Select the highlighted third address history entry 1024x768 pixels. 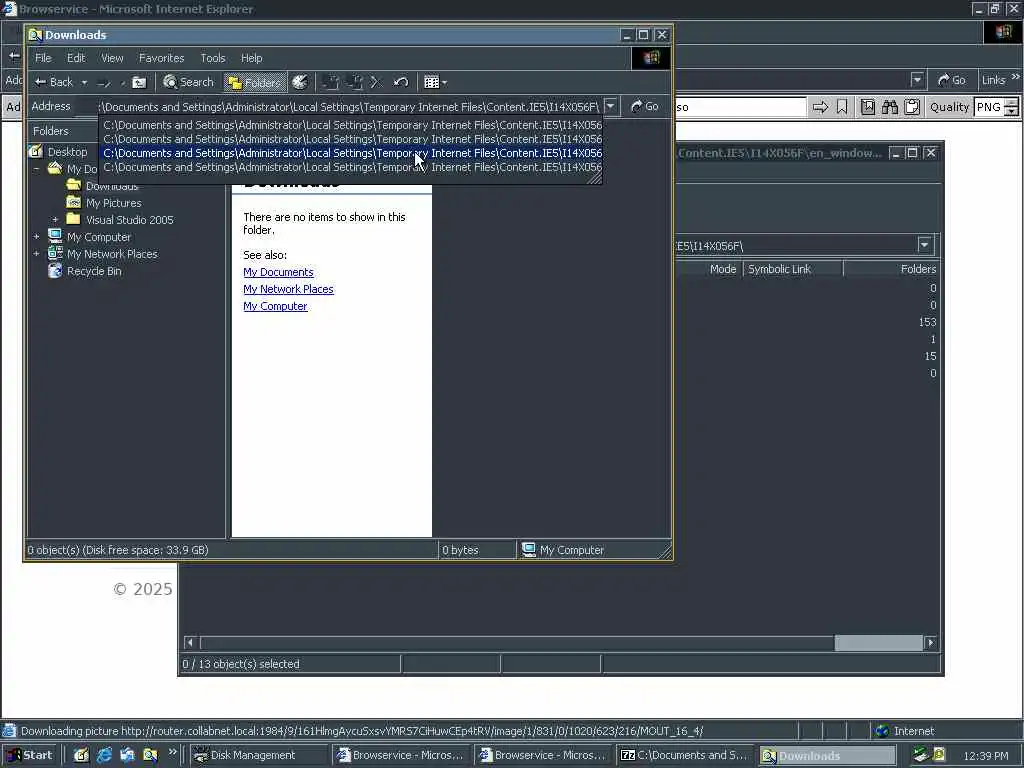[352, 153]
